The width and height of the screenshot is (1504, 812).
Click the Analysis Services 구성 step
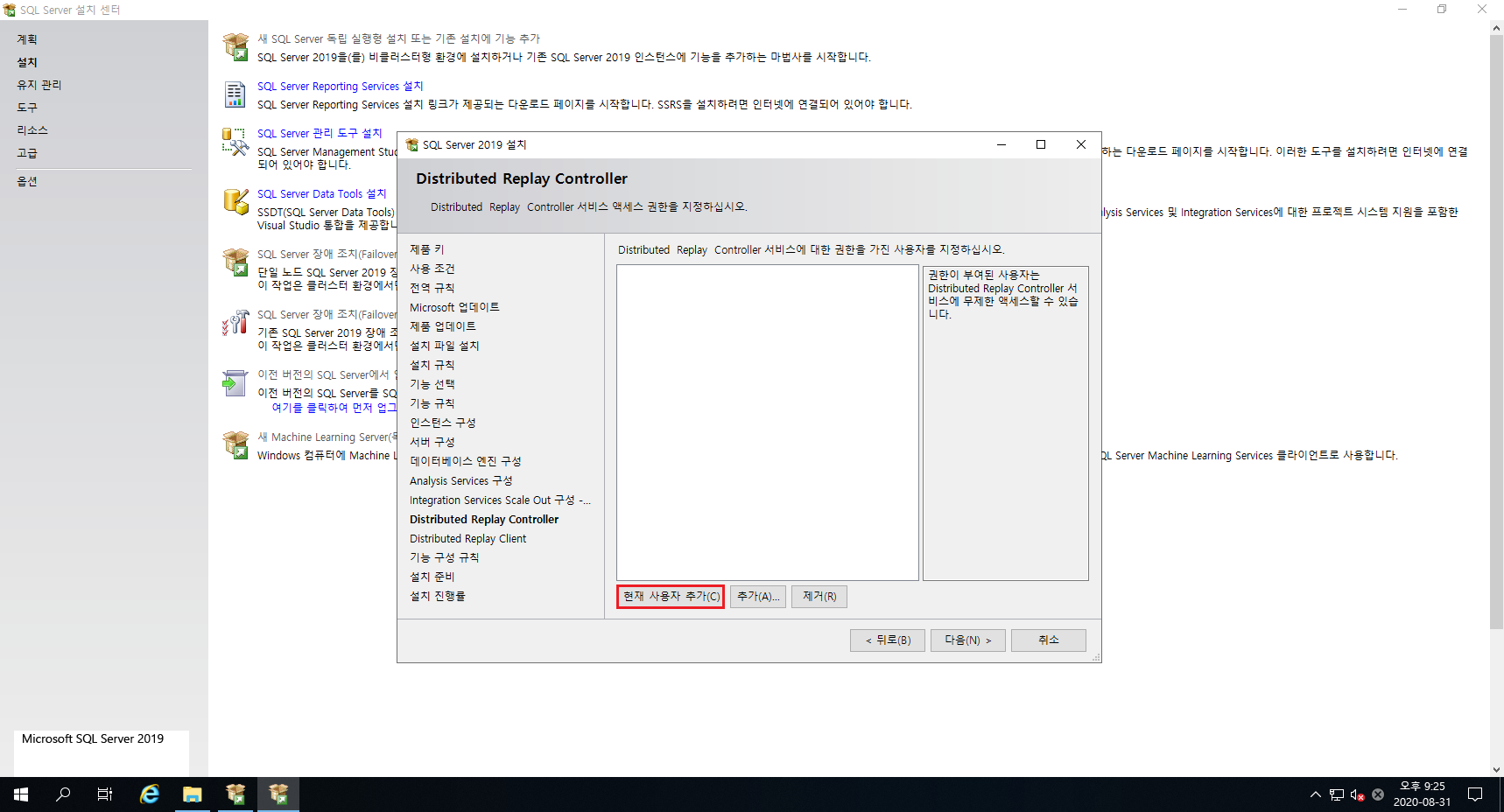pos(461,480)
